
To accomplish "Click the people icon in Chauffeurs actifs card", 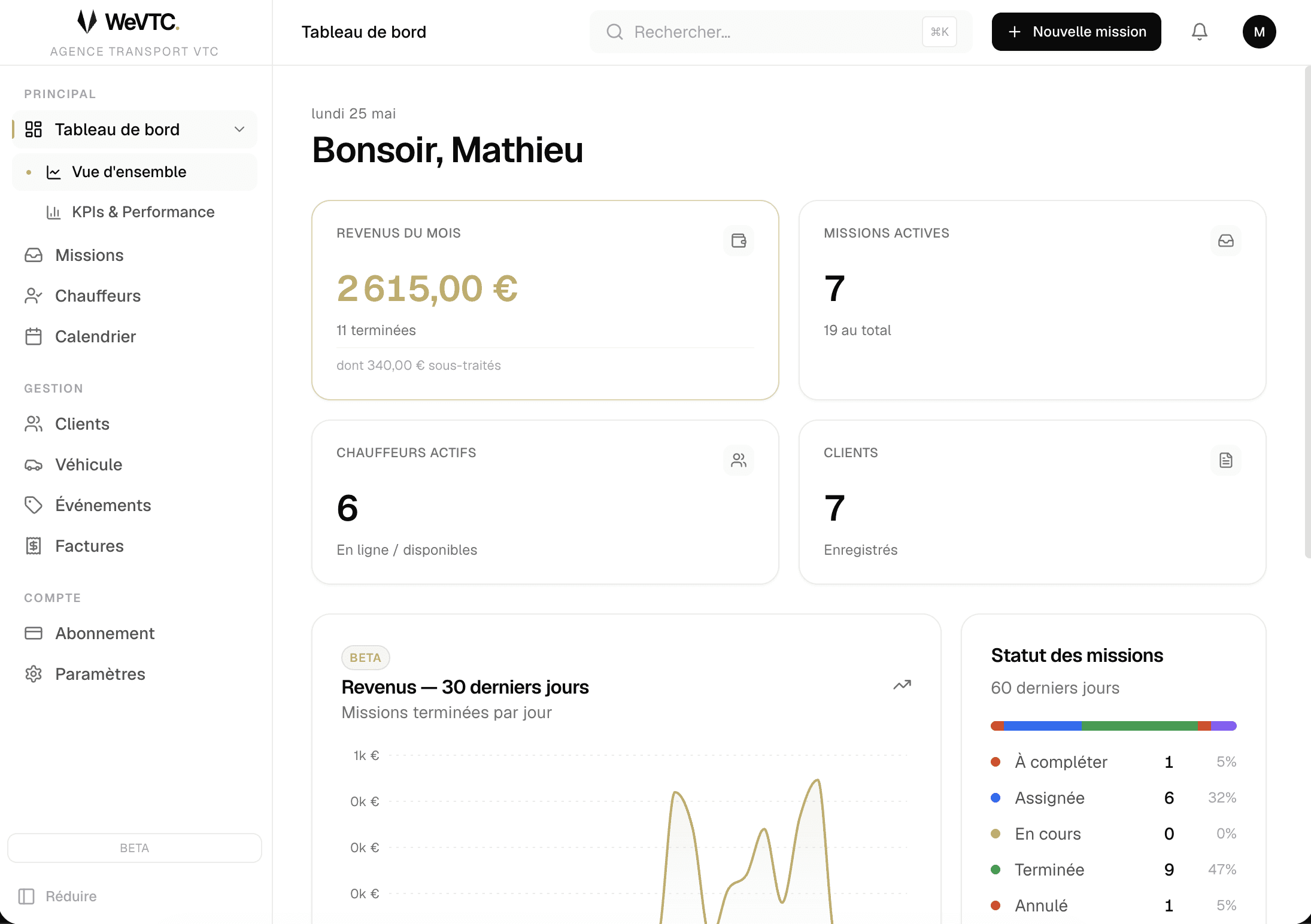I will [x=739, y=460].
